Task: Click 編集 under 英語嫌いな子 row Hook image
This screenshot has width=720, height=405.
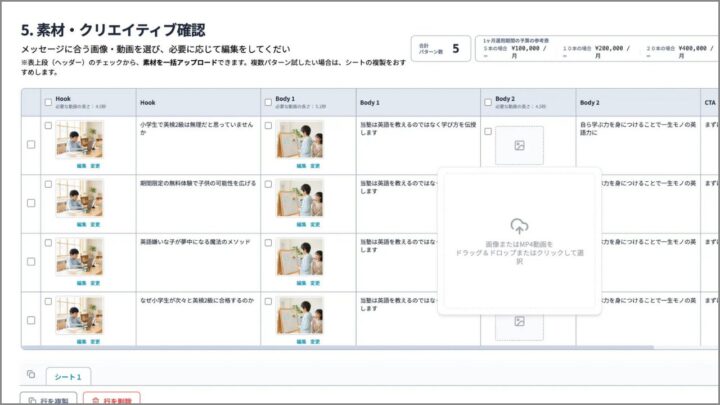Action: (x=82, y=283)
